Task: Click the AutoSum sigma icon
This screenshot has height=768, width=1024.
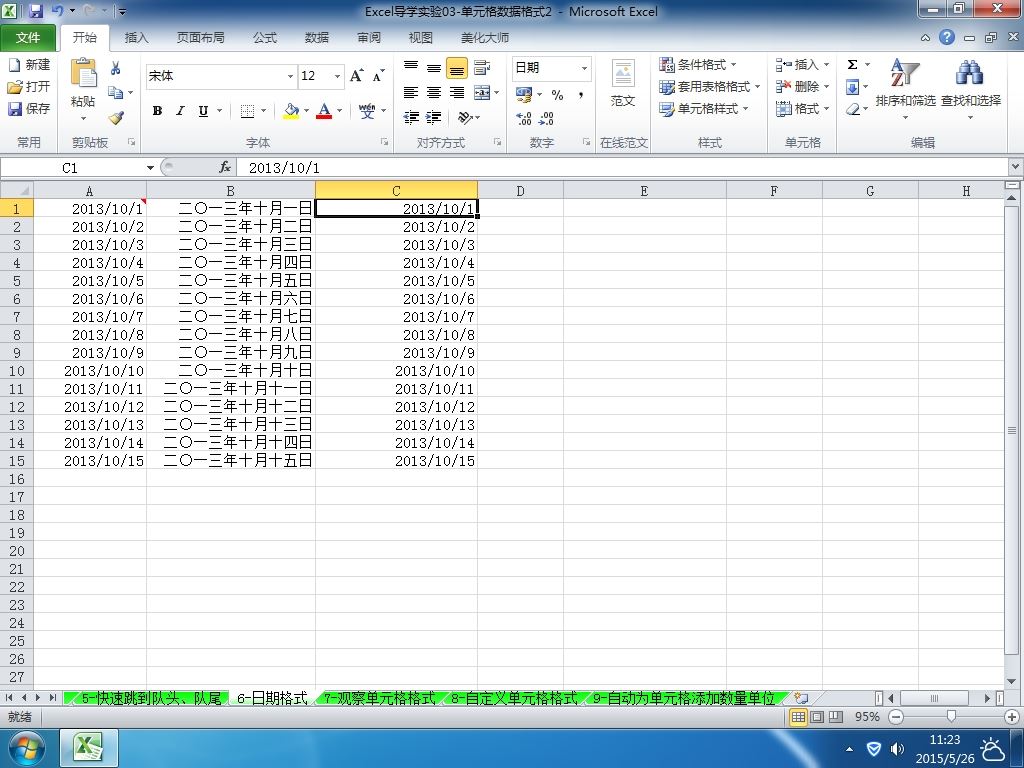Action: 852,65
